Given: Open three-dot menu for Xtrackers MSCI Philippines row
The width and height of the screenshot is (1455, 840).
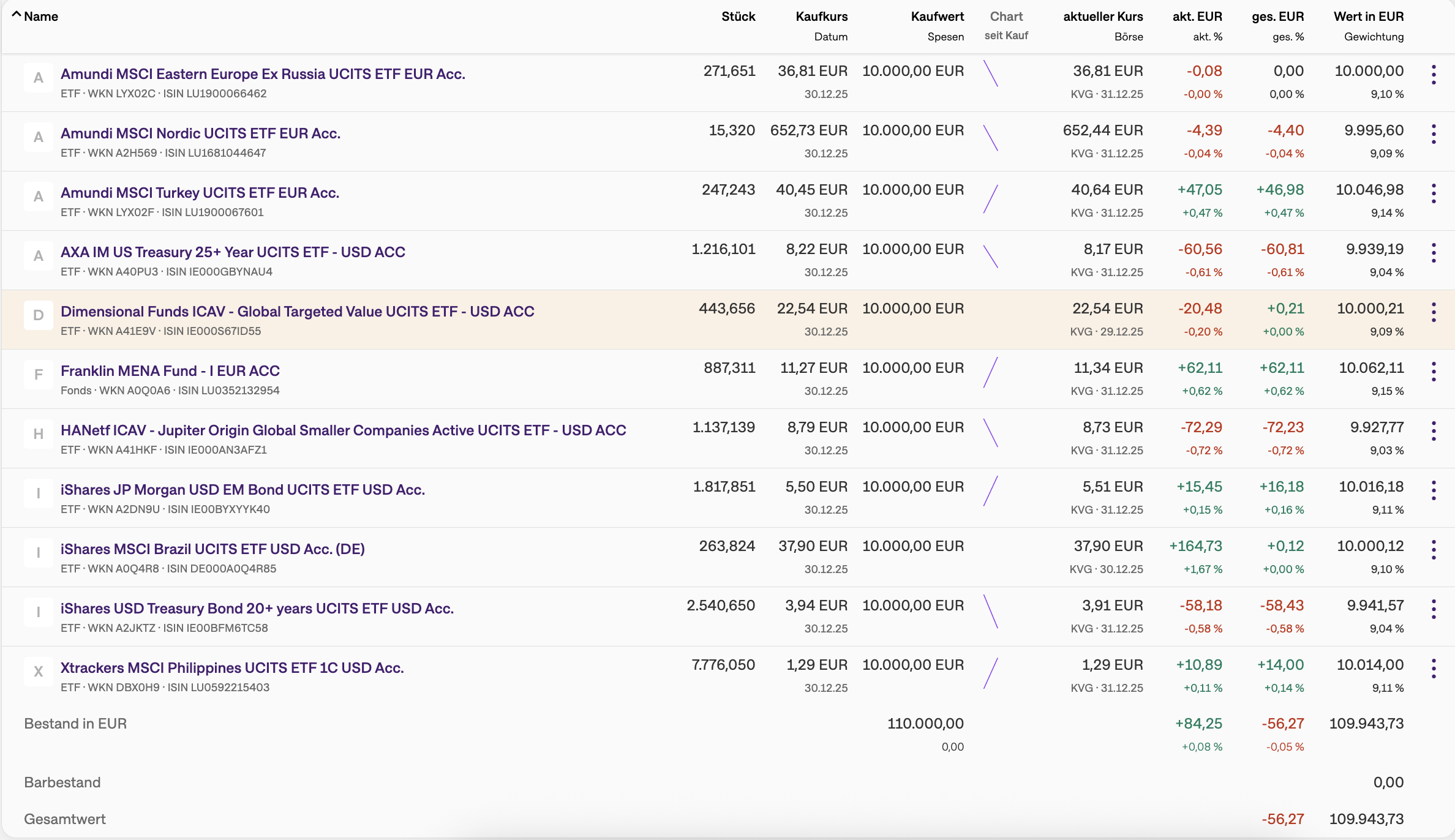Looking at the screenshot, I should (x=1433, y=669).
